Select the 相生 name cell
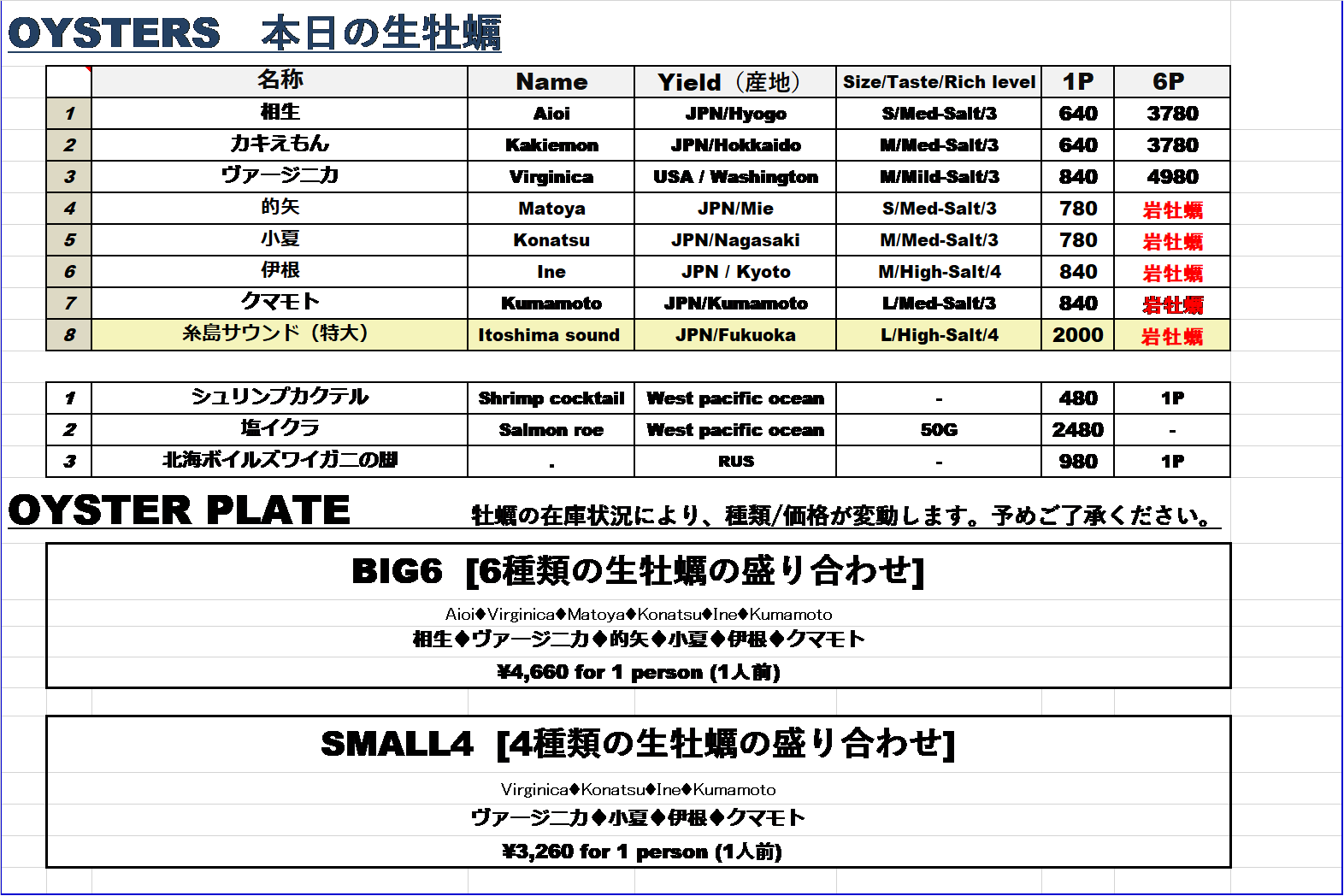Image resolution: width=1344 pixels, height=896 pixels. [x=280, y=113]
